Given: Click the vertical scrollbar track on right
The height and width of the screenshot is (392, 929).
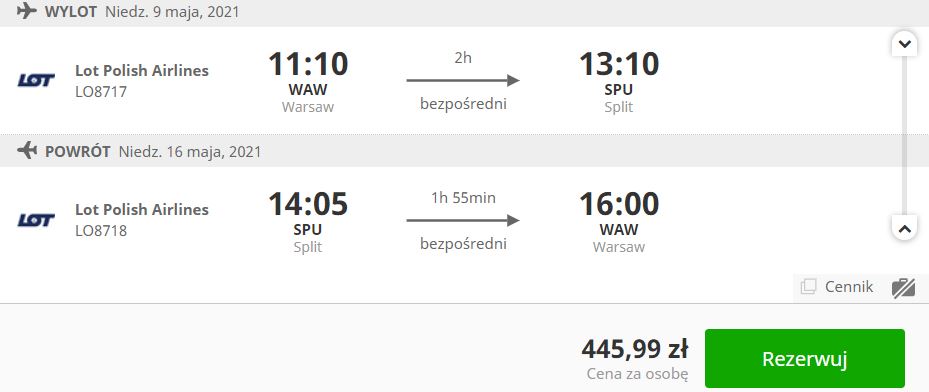Looking at the screenshot, I should pos(904,135).
